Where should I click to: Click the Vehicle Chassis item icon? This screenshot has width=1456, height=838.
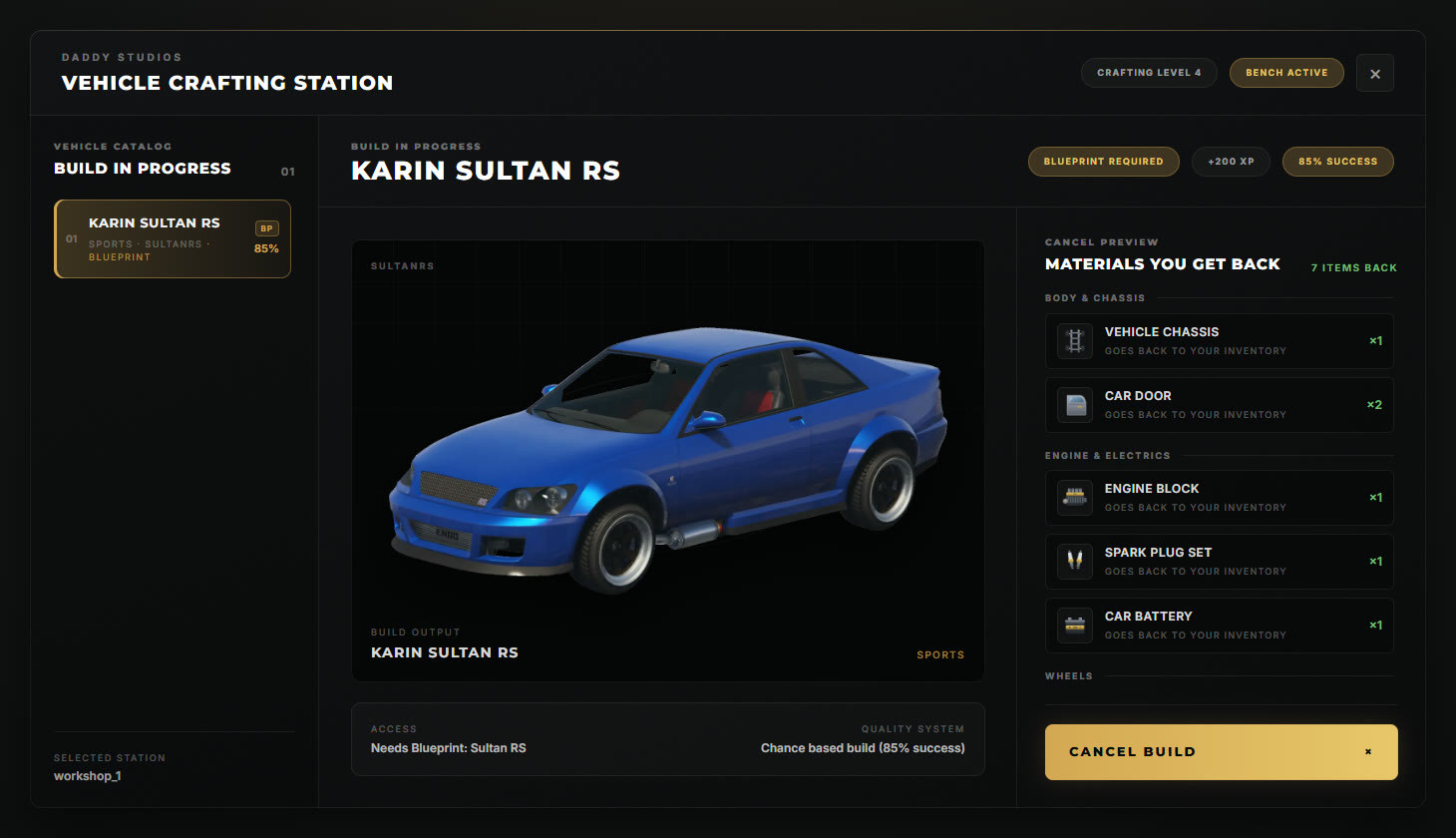click(1075, 341)
